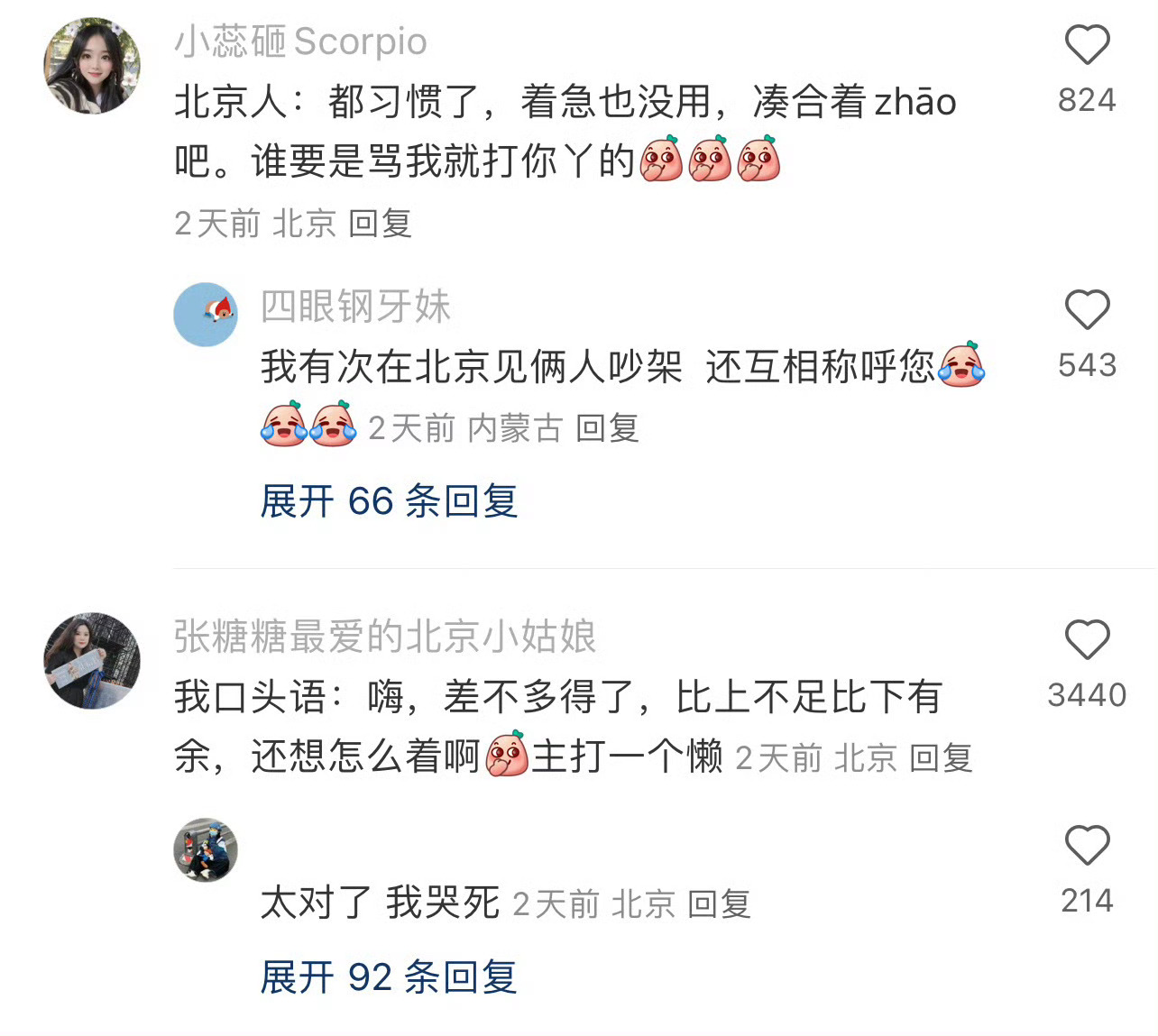Like the '太对了 我哭死' reply
Screen dimensions: 1158x1036
click(x=1087, y=846)
